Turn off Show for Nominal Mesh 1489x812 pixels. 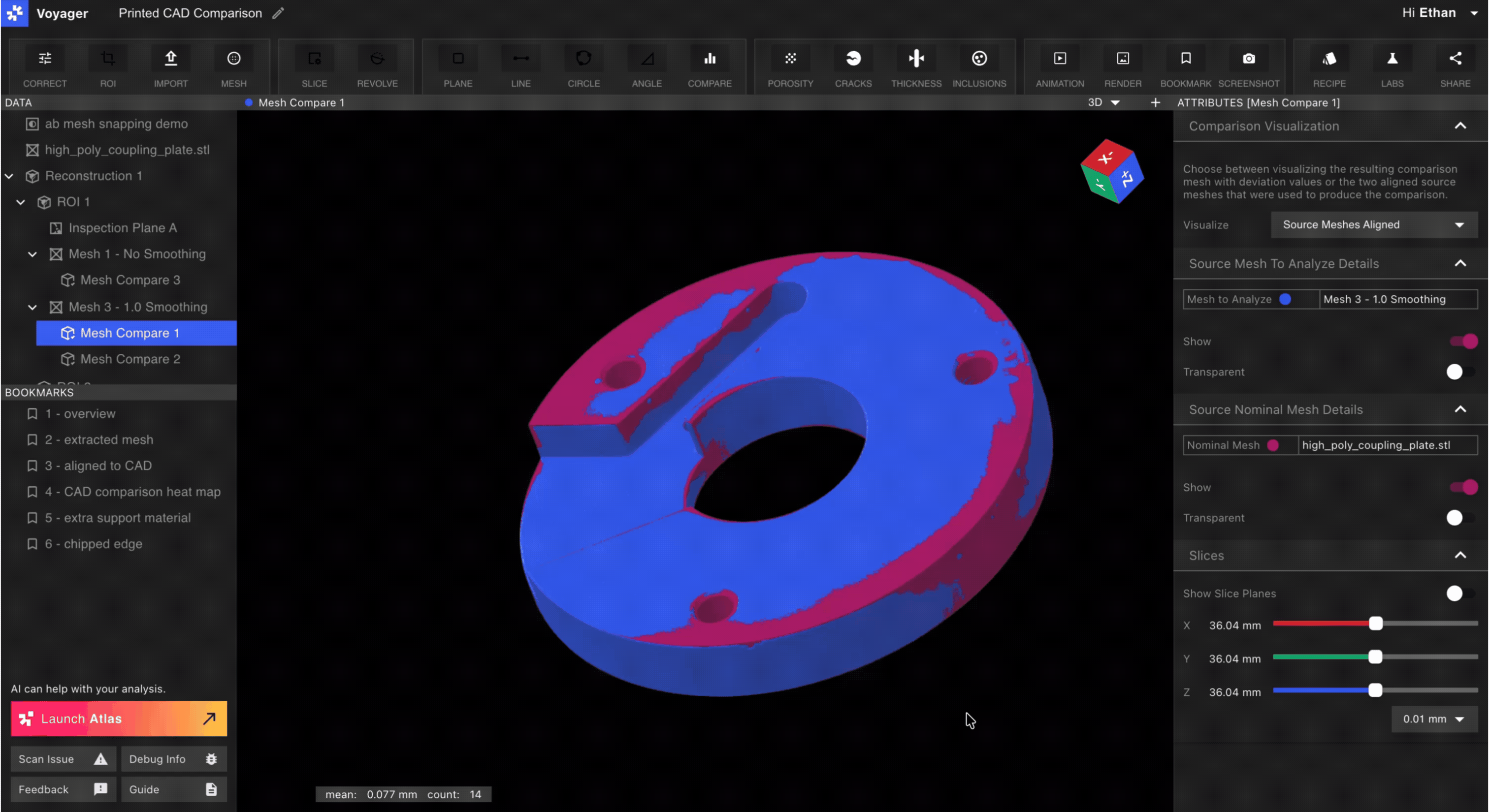[1463, 487]
